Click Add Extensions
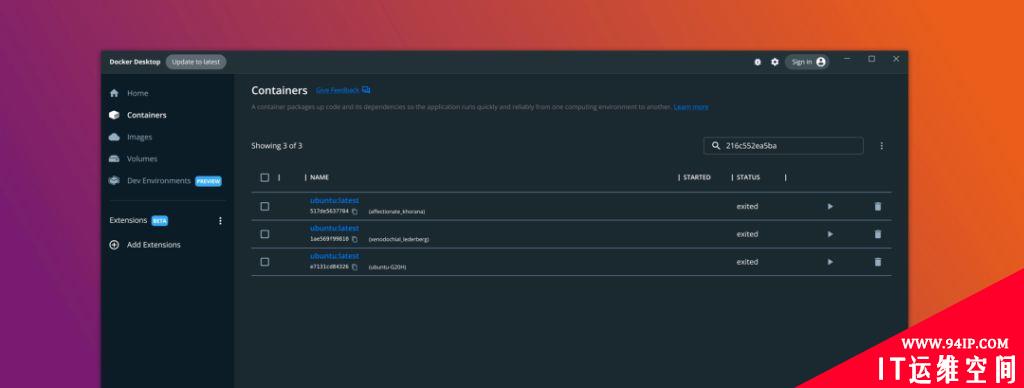This screenshot has height=388, width=1024. tap(153, 245)
